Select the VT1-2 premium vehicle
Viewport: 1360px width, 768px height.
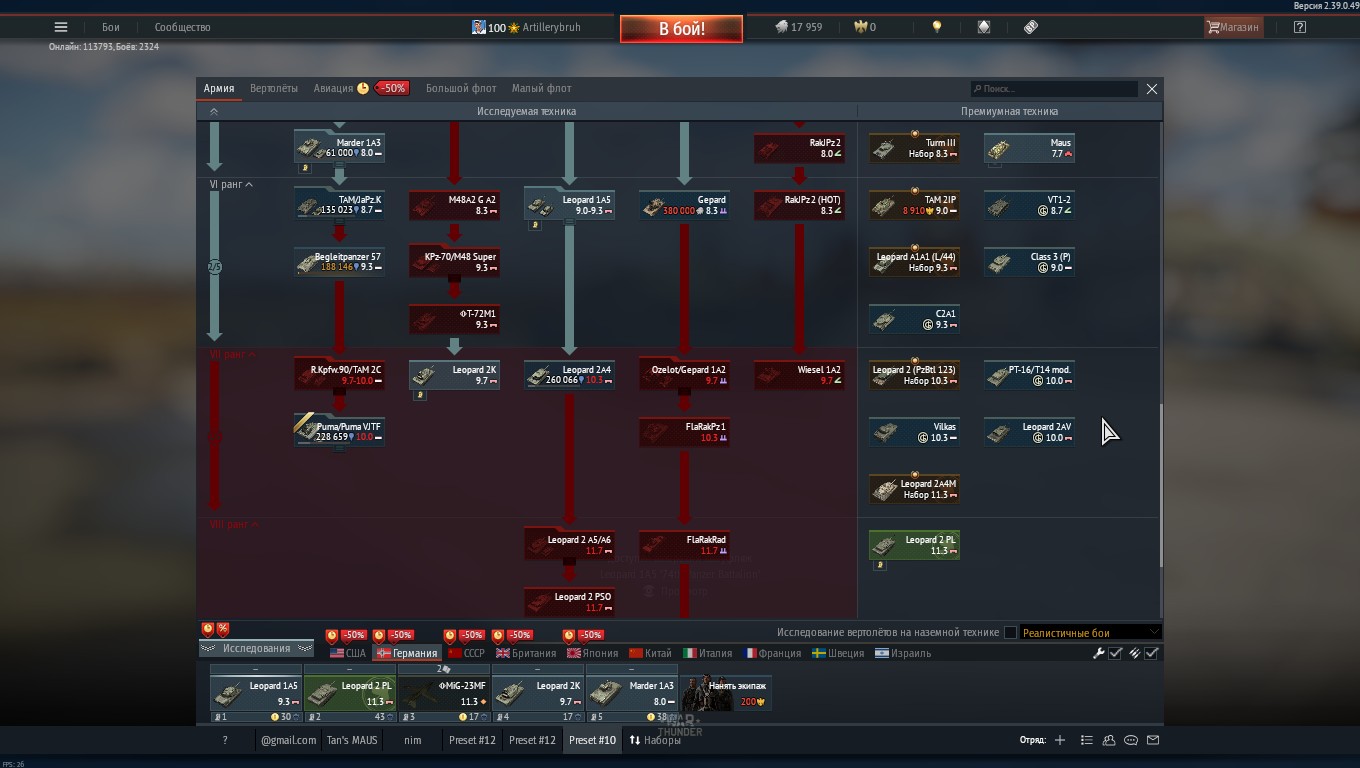1029,205
